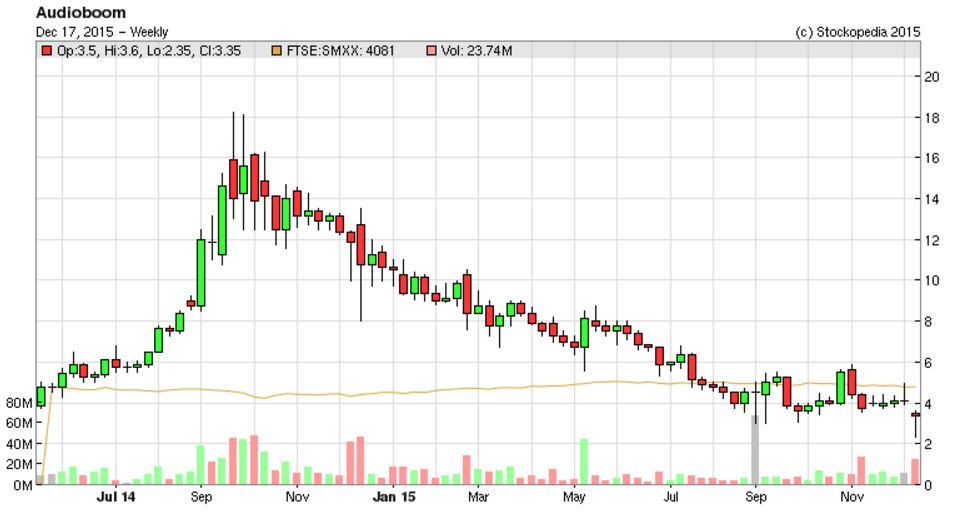Click the price axis label '6'
The height and width of the screenshot is (512, 964).
click(x=928, y=363)
